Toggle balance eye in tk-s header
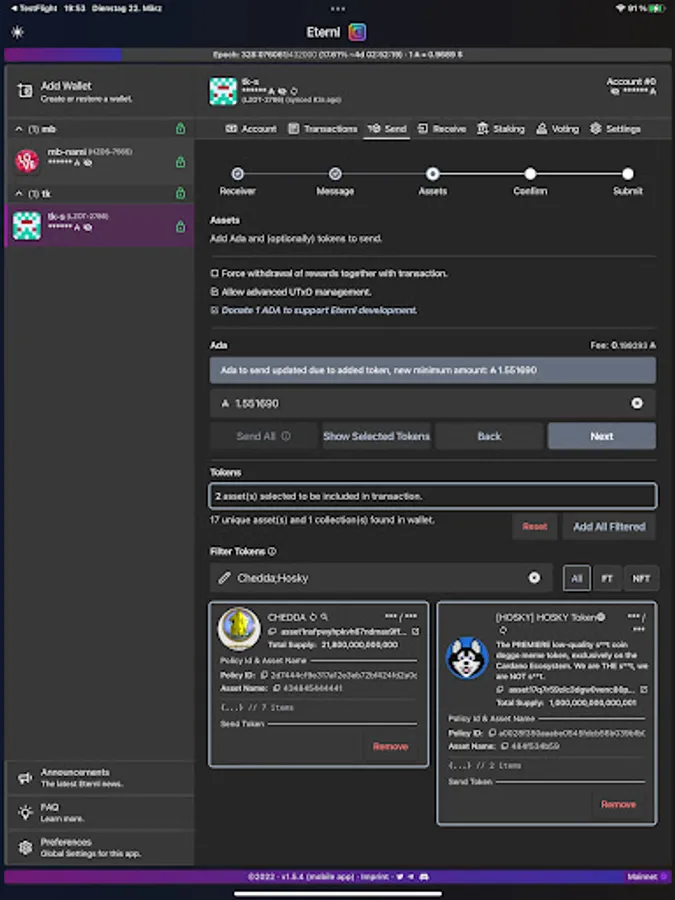Image resolution: width=675 pixels, height=900 pixels. (282, 91)
